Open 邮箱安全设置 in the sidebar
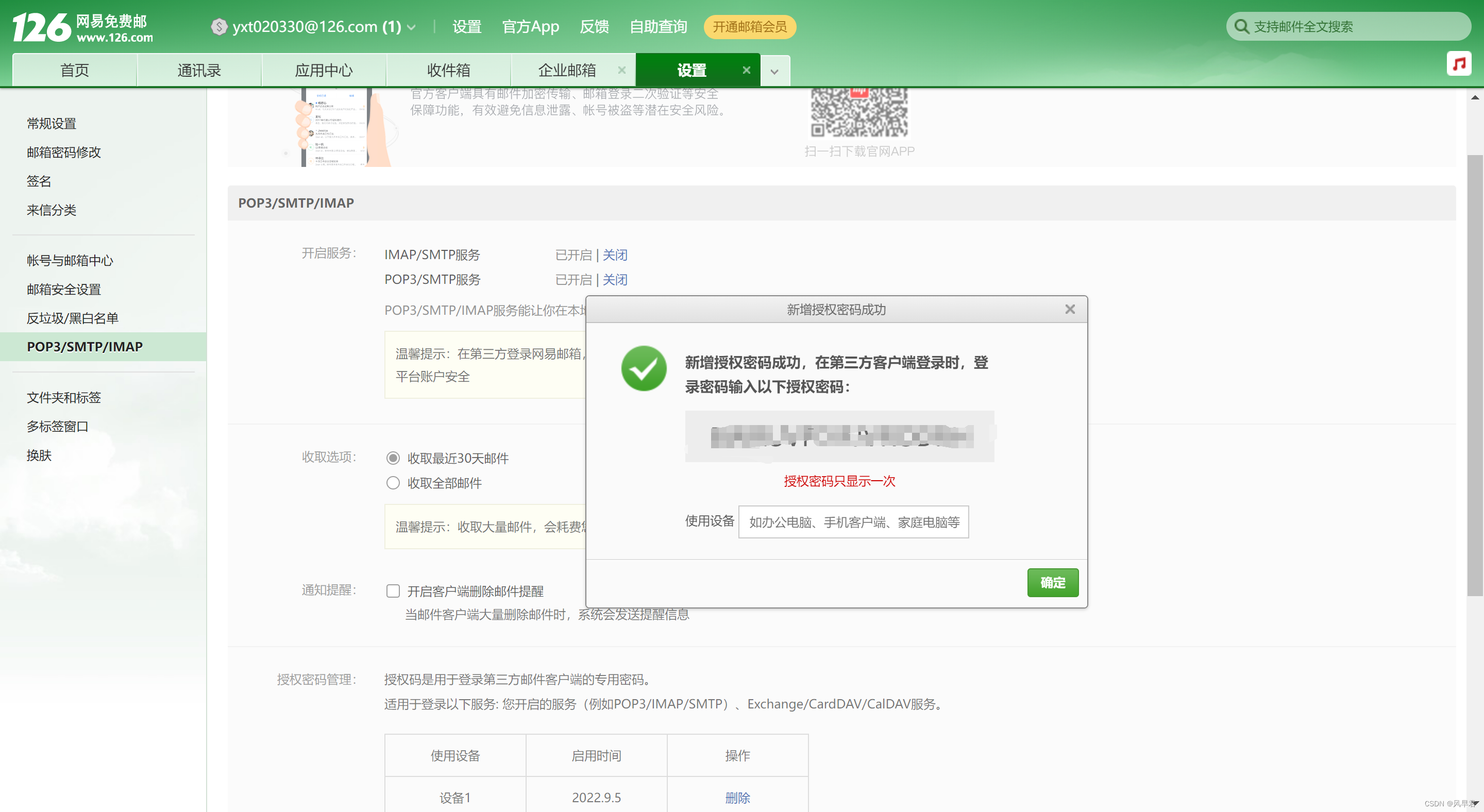 pos(64,289)
